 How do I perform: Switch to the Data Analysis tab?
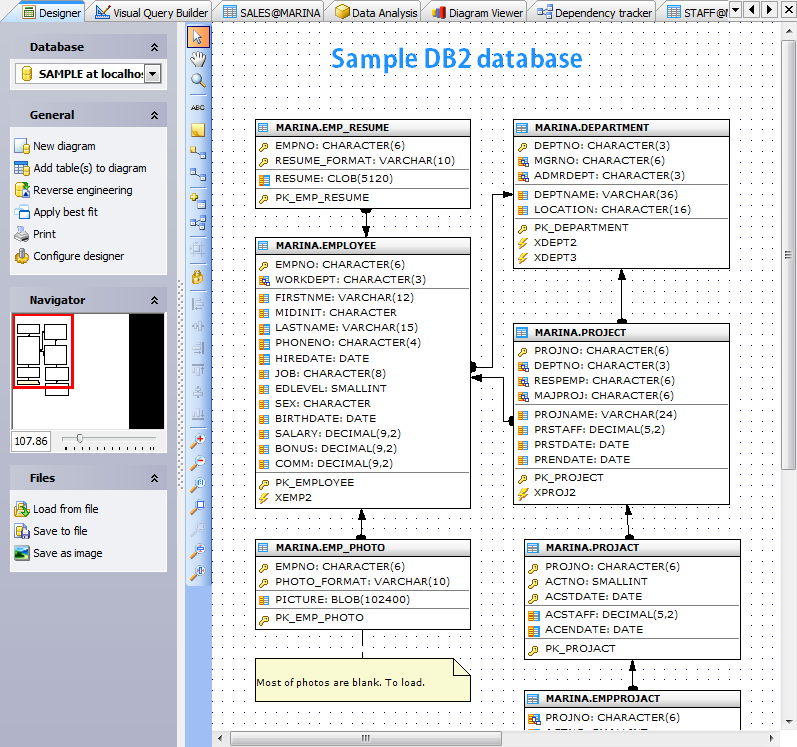[377, 13]
